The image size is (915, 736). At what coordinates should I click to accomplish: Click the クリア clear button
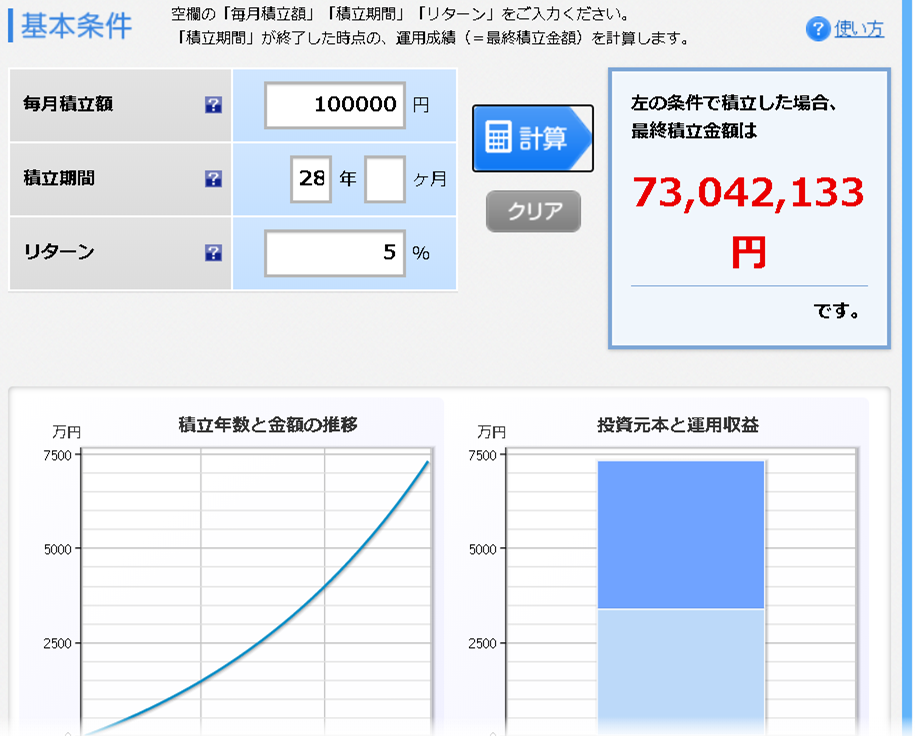pyautogui.click(x=533, y=211)
